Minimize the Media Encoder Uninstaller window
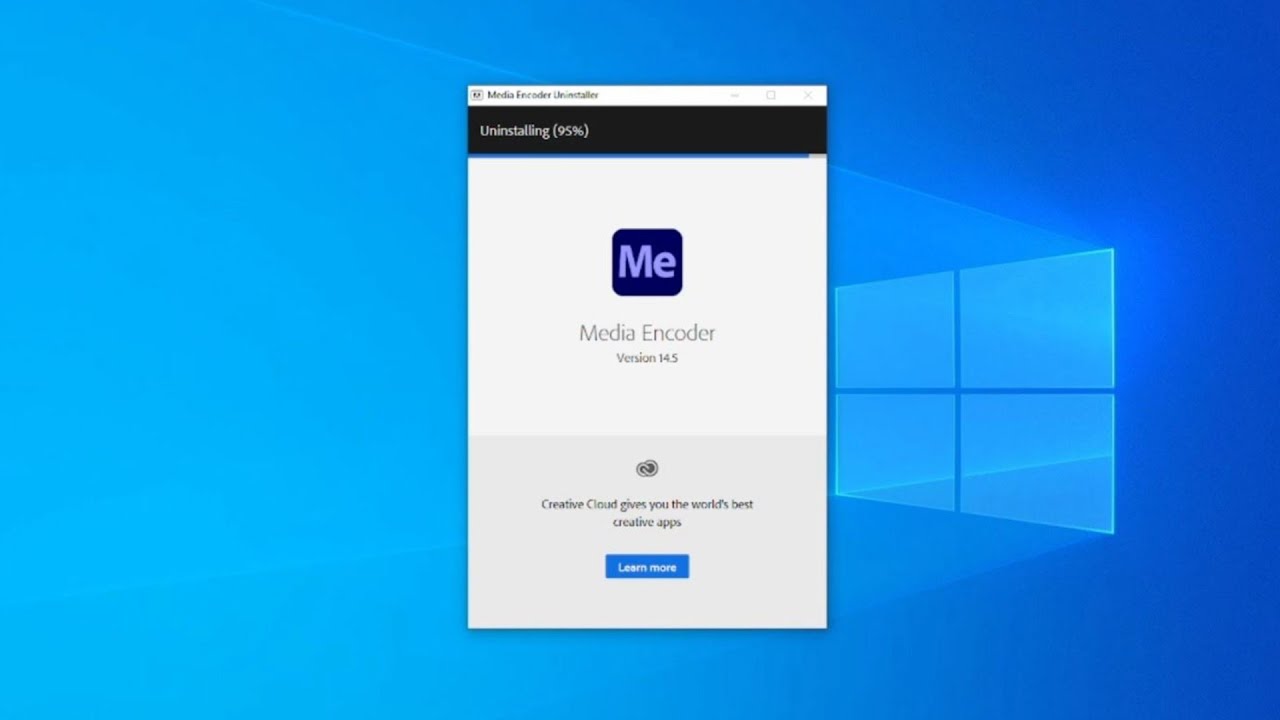The image size is (1280, 720). coord(735,95)
